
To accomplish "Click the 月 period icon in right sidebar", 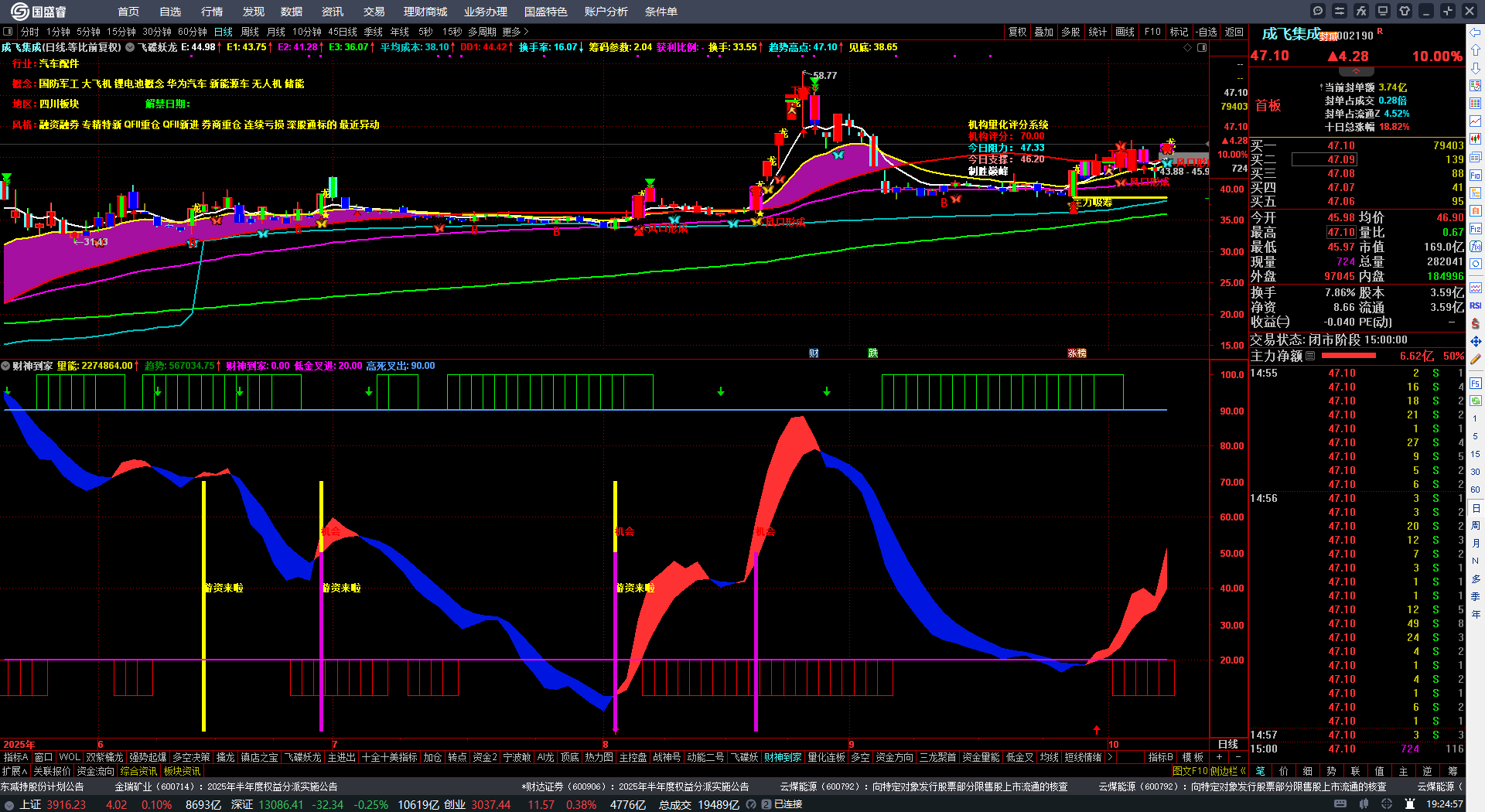I will (x=1476, y=544).
